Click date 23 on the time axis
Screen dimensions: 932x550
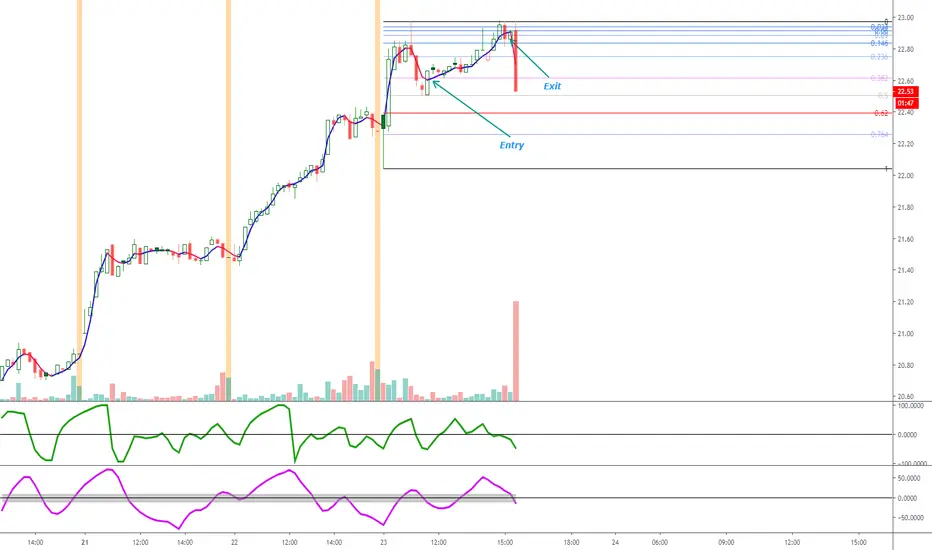click(384, 542)
